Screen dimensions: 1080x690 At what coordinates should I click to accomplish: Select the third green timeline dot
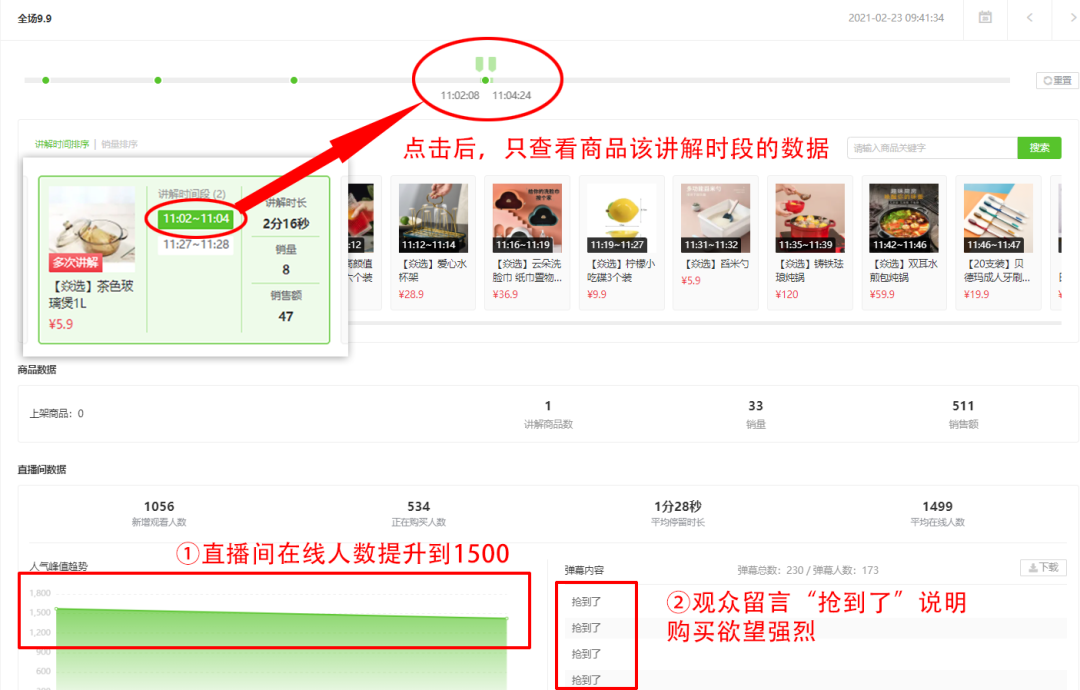pyautogui.click(x=294, y=81)
